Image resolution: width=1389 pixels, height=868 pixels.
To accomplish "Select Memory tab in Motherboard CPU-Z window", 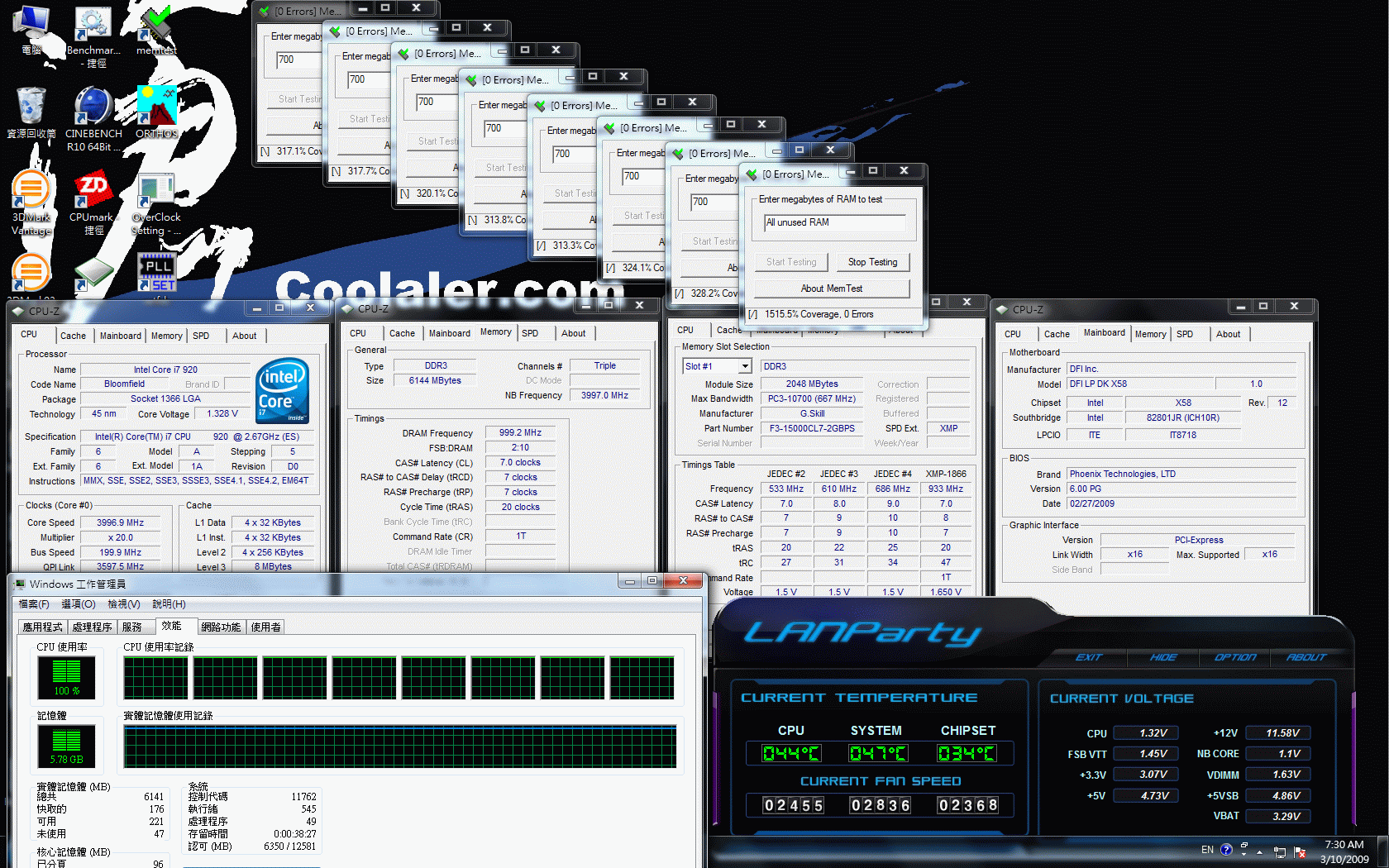I will (1150, 334).
